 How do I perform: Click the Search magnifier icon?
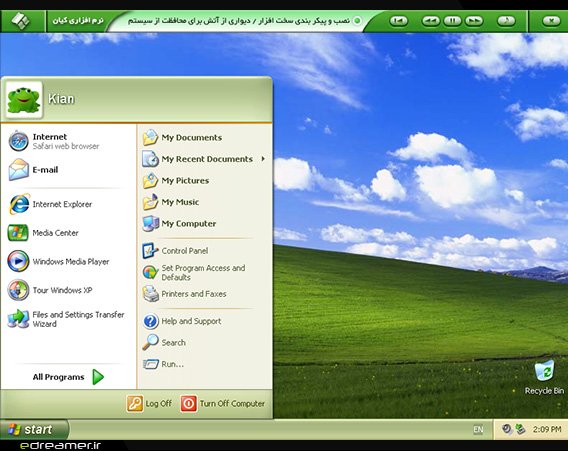[x=150, y=342]
